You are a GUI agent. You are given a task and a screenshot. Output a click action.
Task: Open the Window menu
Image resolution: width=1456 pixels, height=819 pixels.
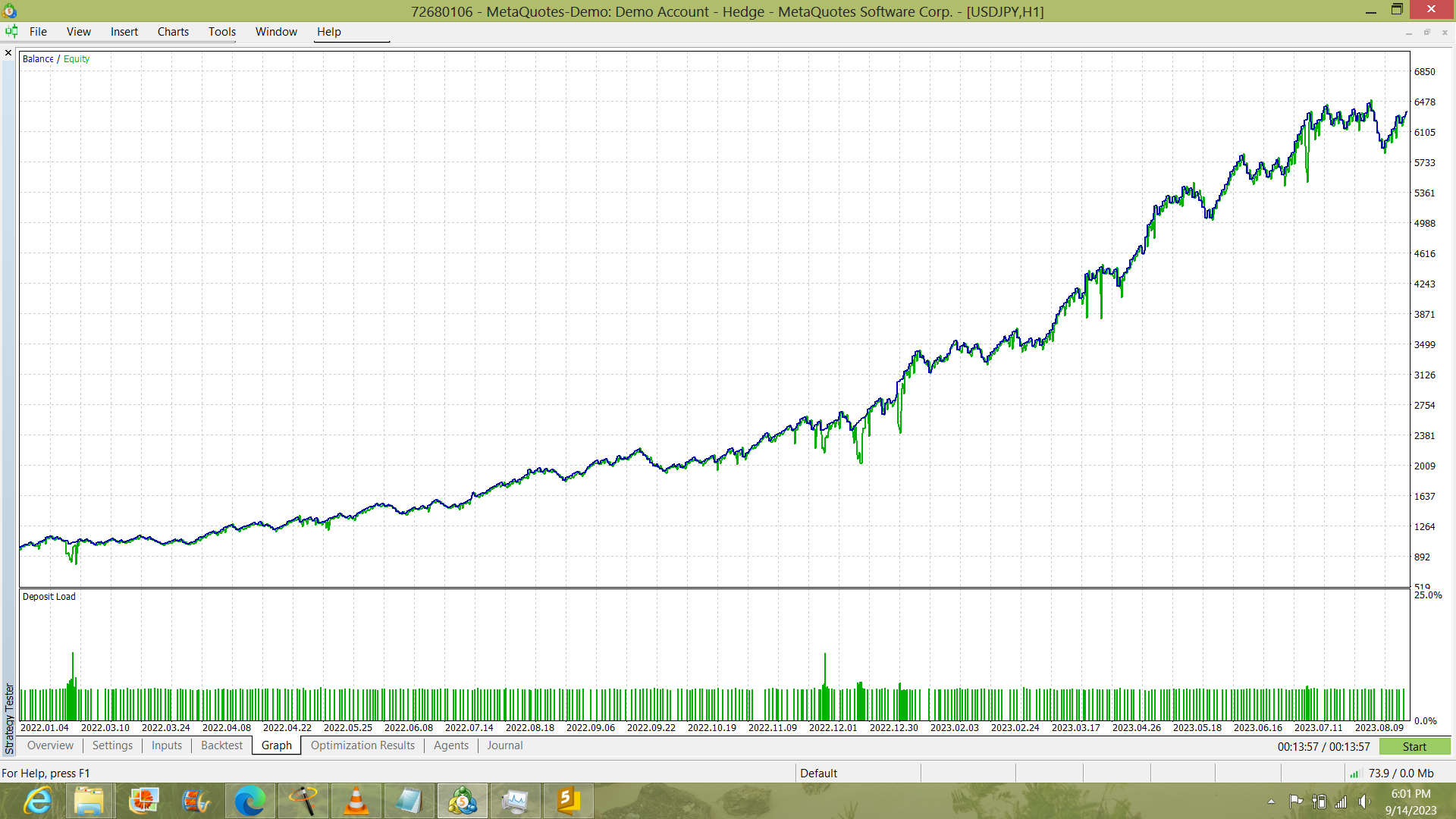[276, 32]
